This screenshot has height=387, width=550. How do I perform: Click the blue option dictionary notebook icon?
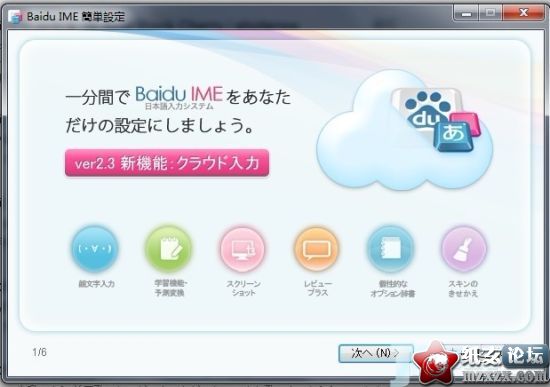point(390,249)
